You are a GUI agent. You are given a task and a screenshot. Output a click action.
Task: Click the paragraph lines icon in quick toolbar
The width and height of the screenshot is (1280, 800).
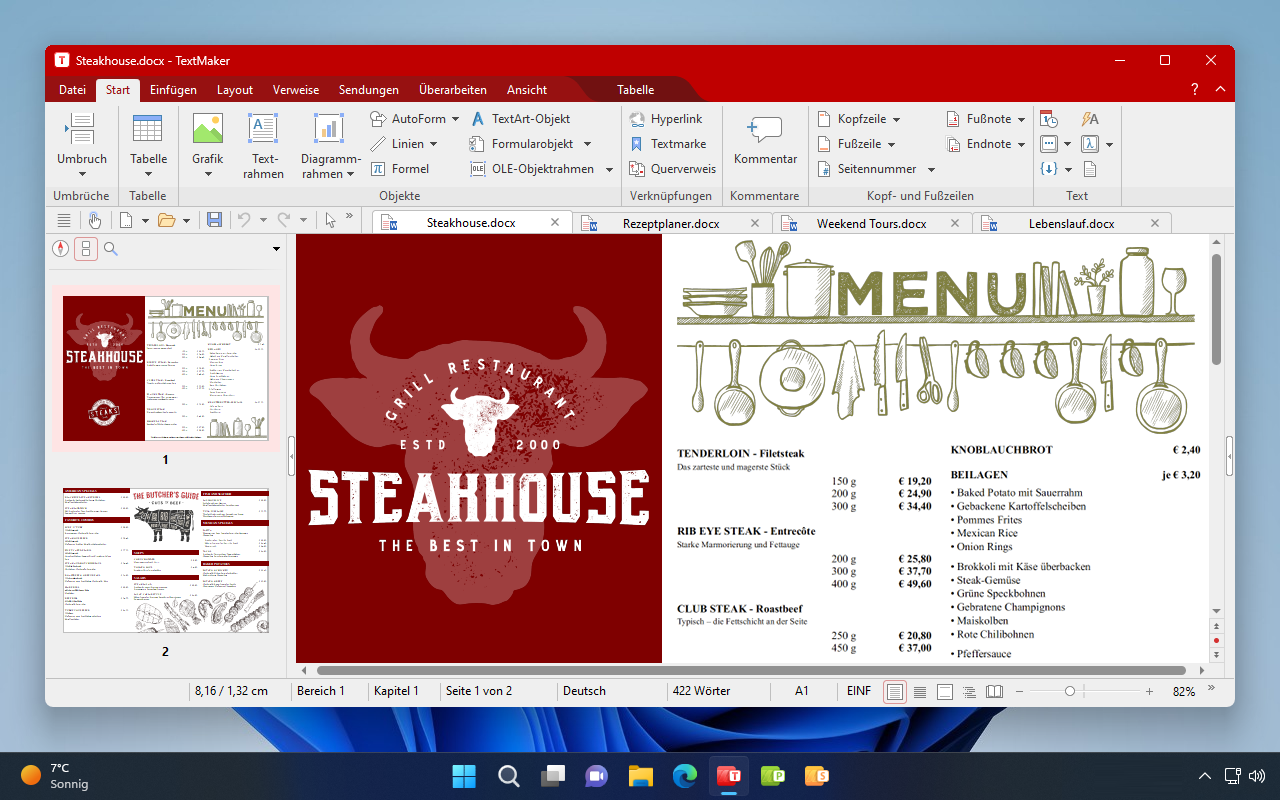(x=64, y=220)
